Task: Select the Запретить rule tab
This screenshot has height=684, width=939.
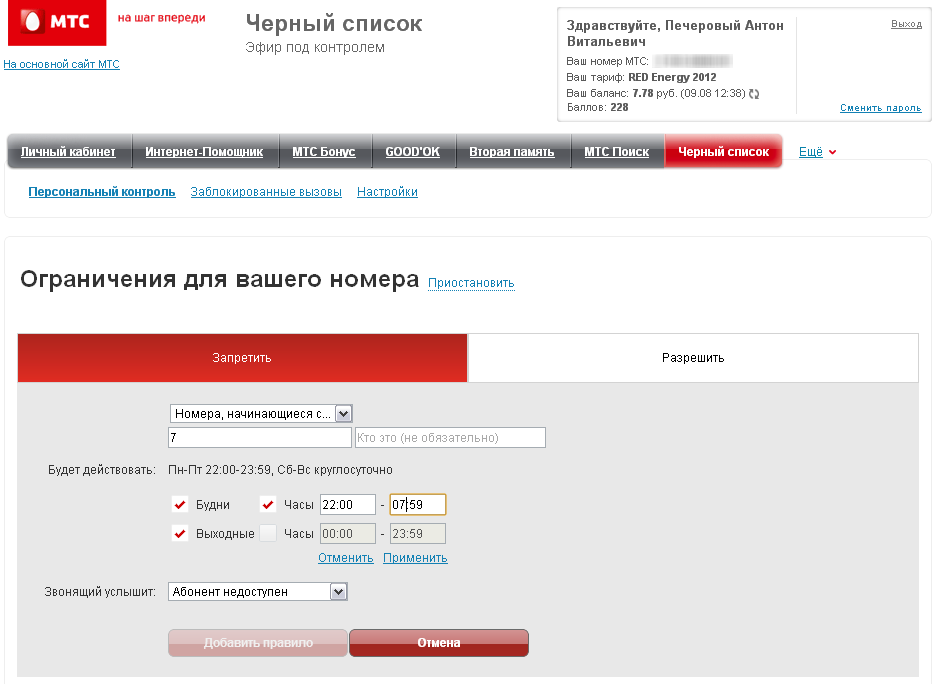Action: point(242,358)
